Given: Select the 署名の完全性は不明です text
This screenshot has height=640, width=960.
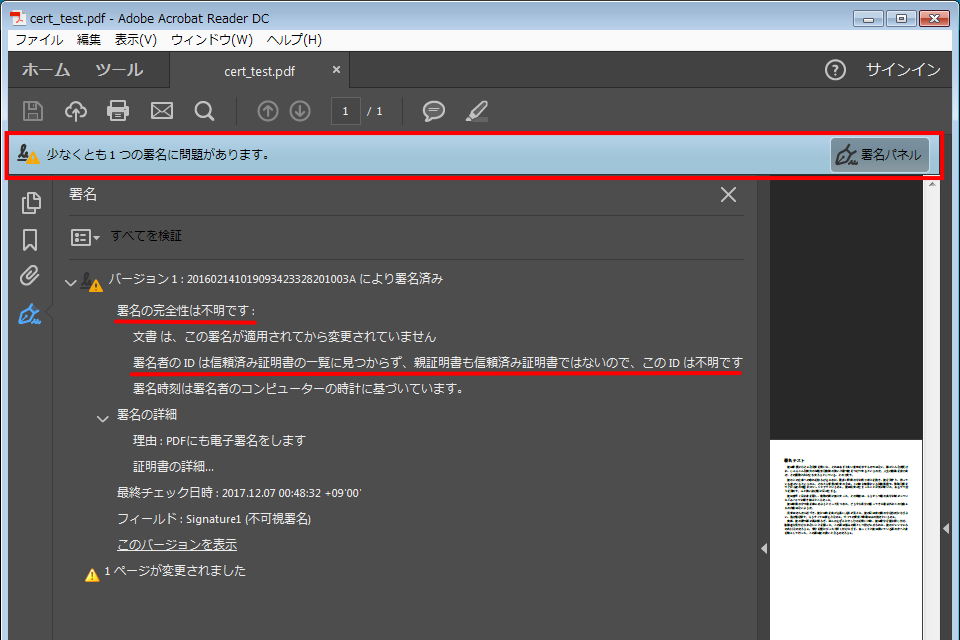Looking at the screenshot, I should pyautogui.click(x=186, y=311).
